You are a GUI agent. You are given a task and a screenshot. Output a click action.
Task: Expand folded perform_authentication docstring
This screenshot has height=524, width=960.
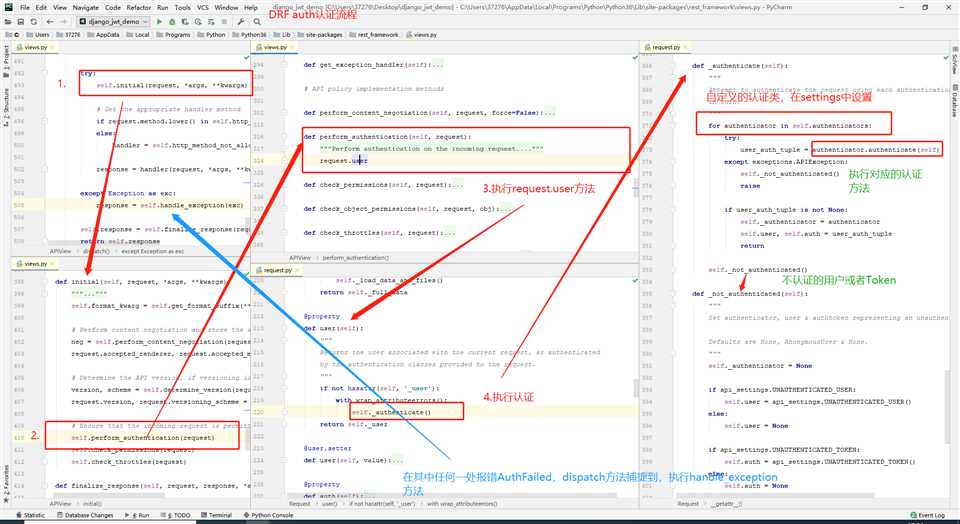pos(432,149)
